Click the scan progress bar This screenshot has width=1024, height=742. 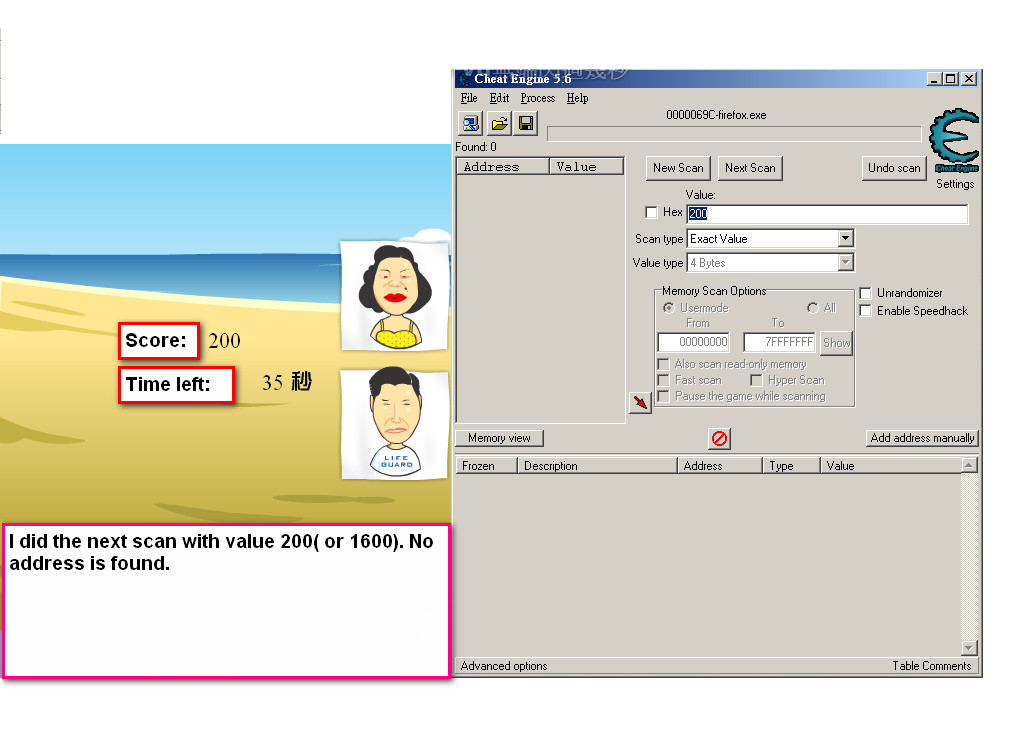(x=734, y=134)
